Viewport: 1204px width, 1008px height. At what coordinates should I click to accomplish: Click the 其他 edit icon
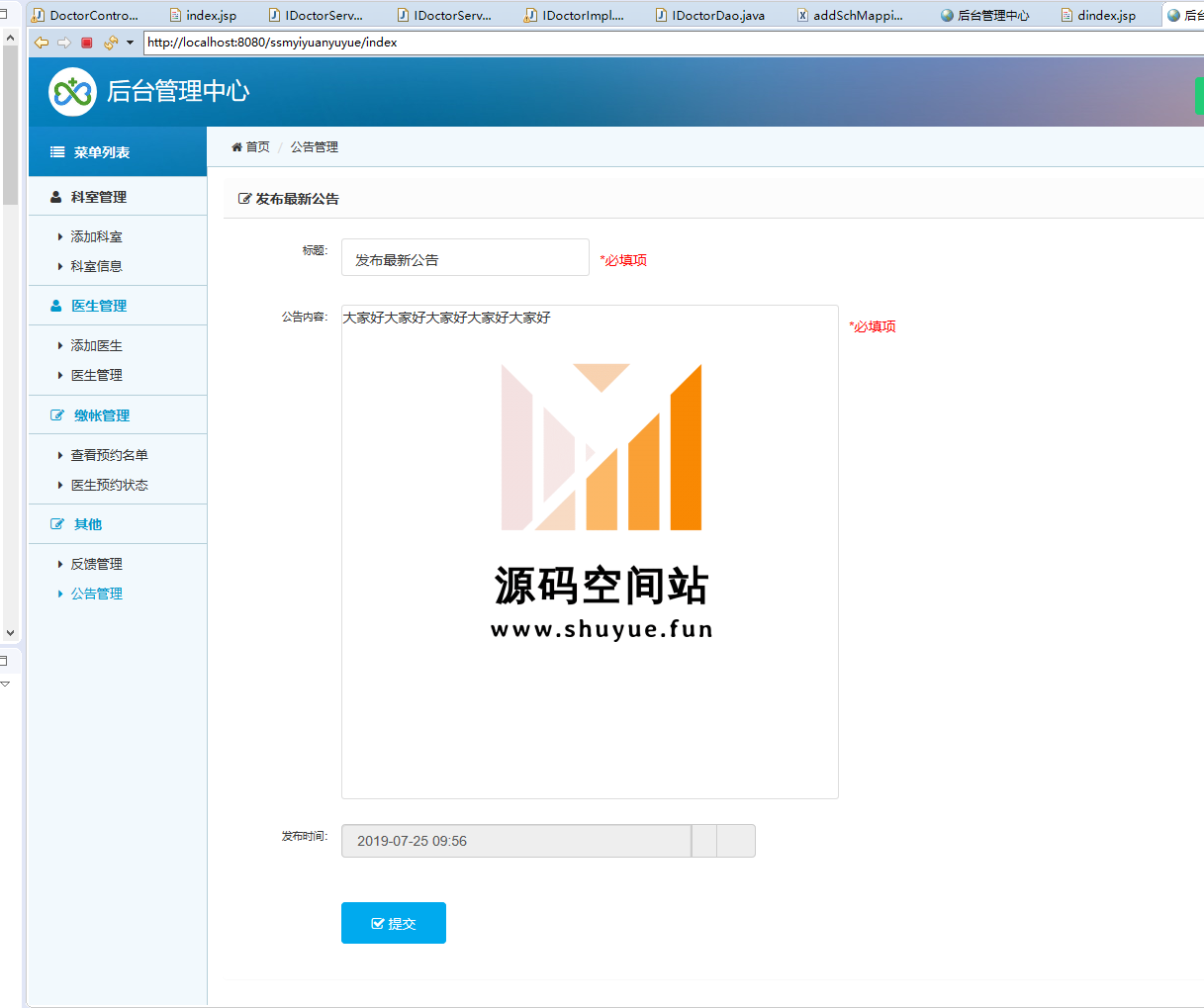click(57, 524)
